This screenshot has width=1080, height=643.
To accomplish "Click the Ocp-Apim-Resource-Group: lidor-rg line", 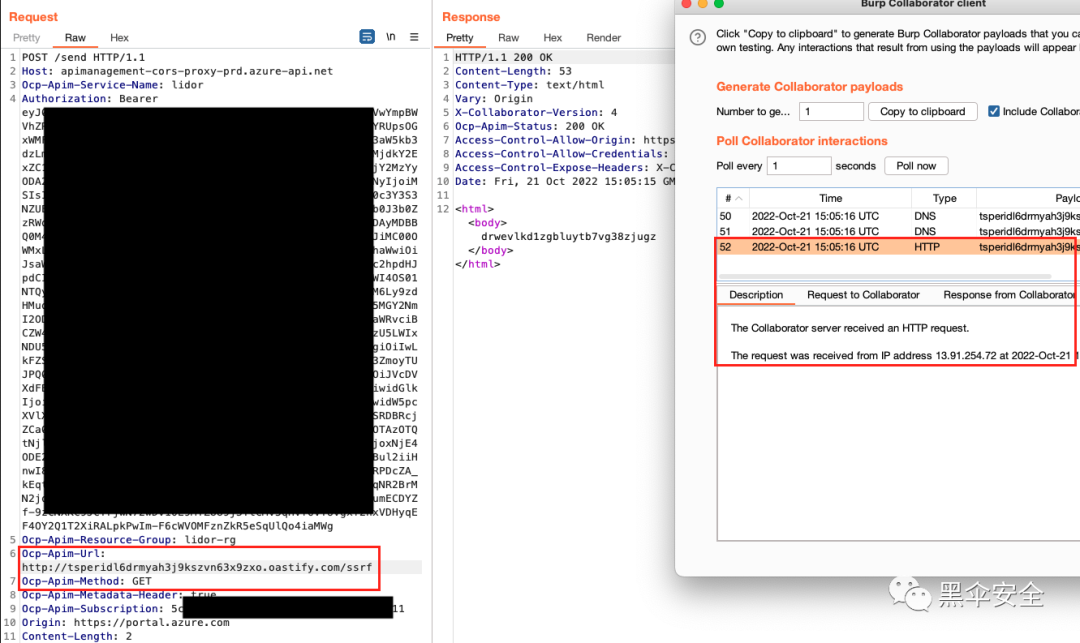I will 128,540.
